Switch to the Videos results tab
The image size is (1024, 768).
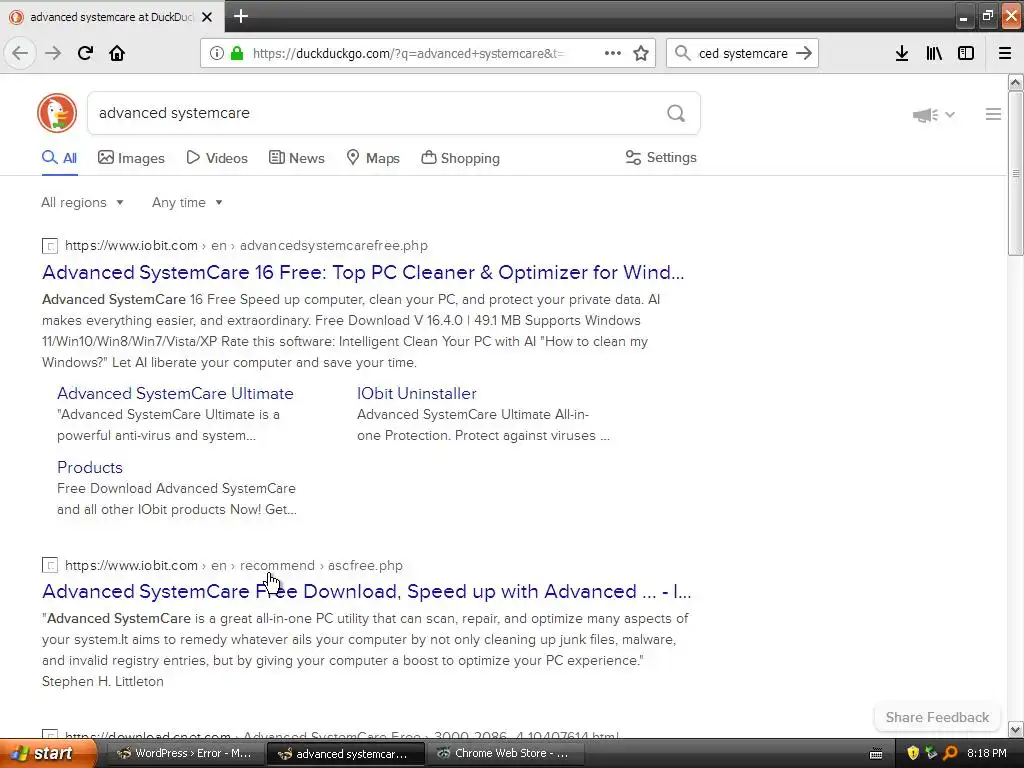pyautogui.click(x=217, y=158)
